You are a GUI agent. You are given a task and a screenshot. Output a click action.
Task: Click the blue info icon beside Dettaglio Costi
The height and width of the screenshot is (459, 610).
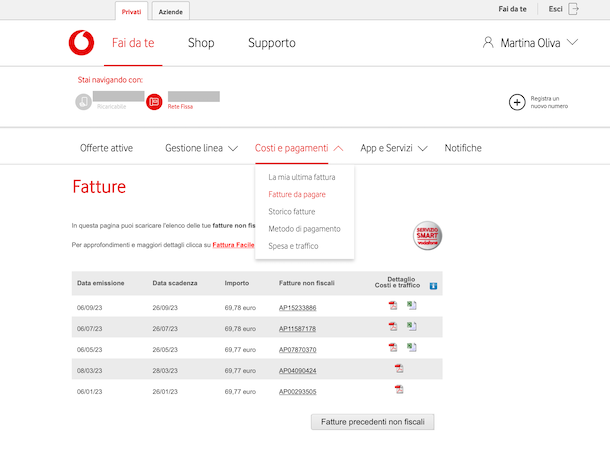[433, 286]
